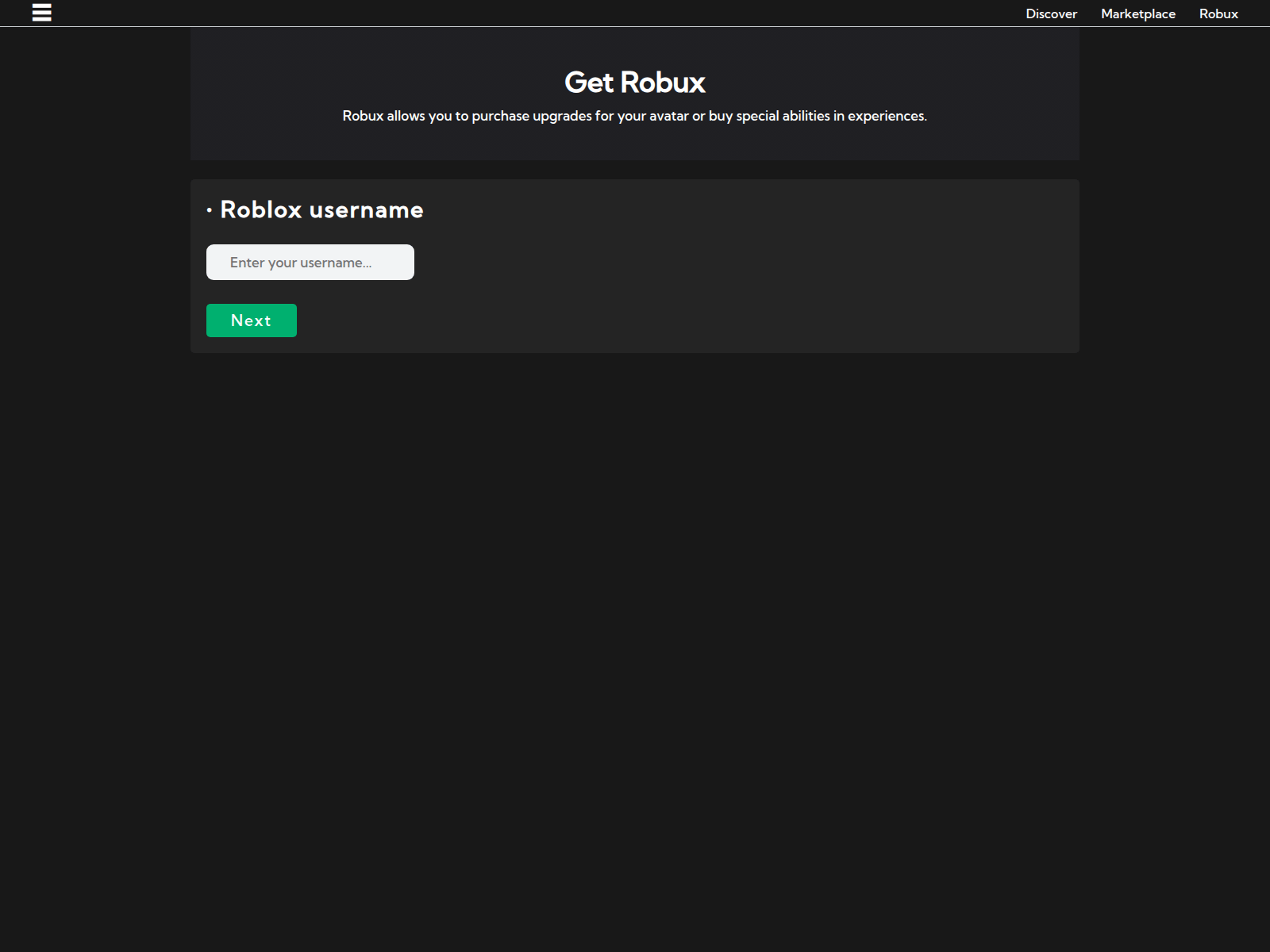Click empty top bar space beside hamburger

[476, 13]
